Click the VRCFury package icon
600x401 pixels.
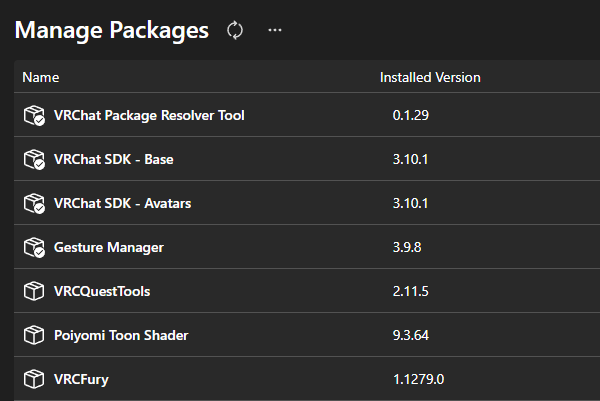(34, 379)
